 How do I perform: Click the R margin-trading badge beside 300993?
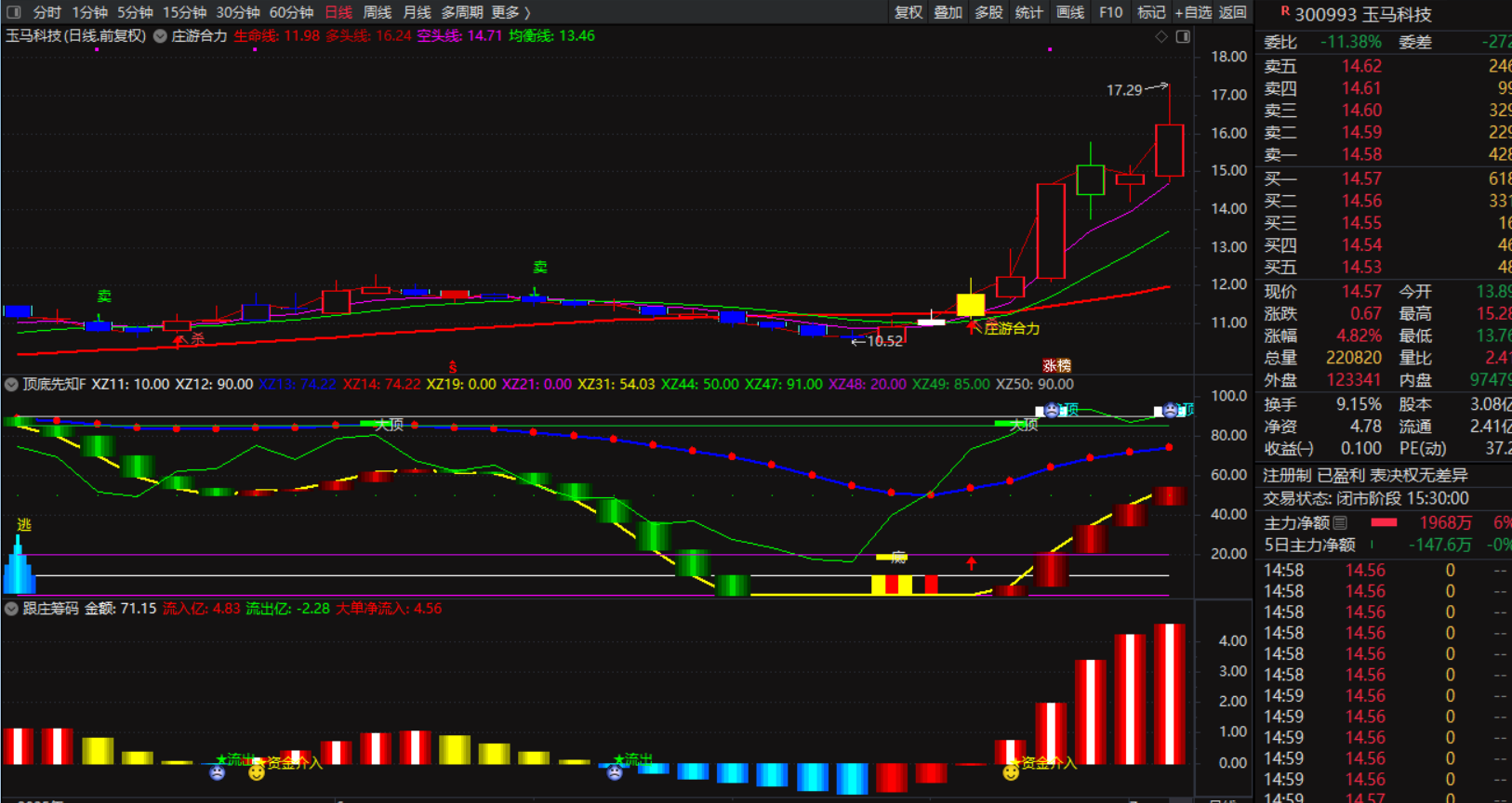point(1284,11)
